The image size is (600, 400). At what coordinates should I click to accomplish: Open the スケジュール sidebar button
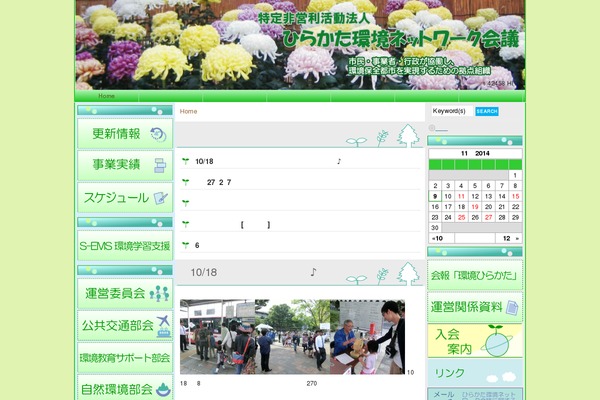[x=125, y=198]
